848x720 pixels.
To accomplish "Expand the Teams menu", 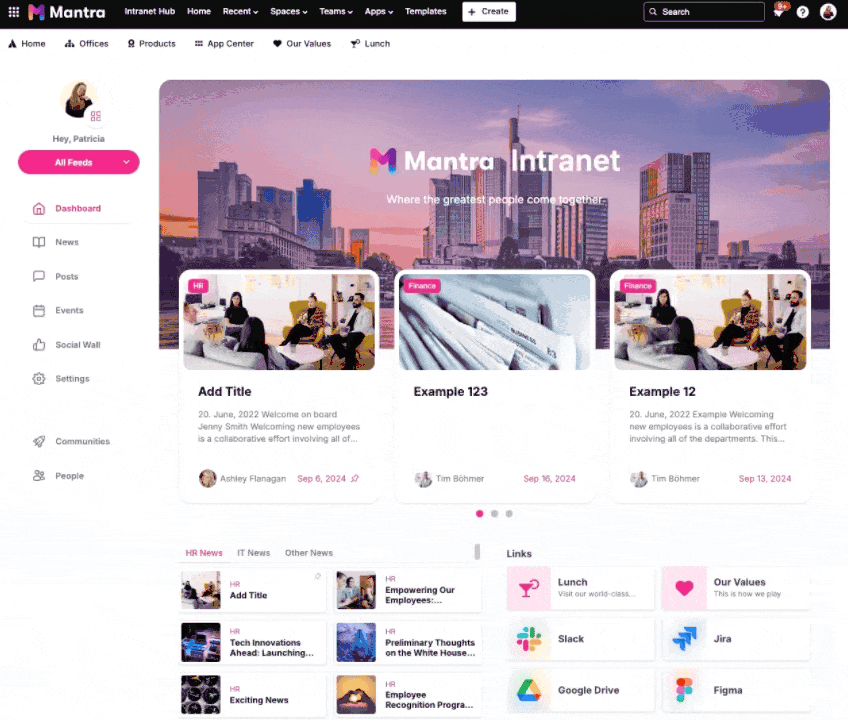I will point(335,12).
